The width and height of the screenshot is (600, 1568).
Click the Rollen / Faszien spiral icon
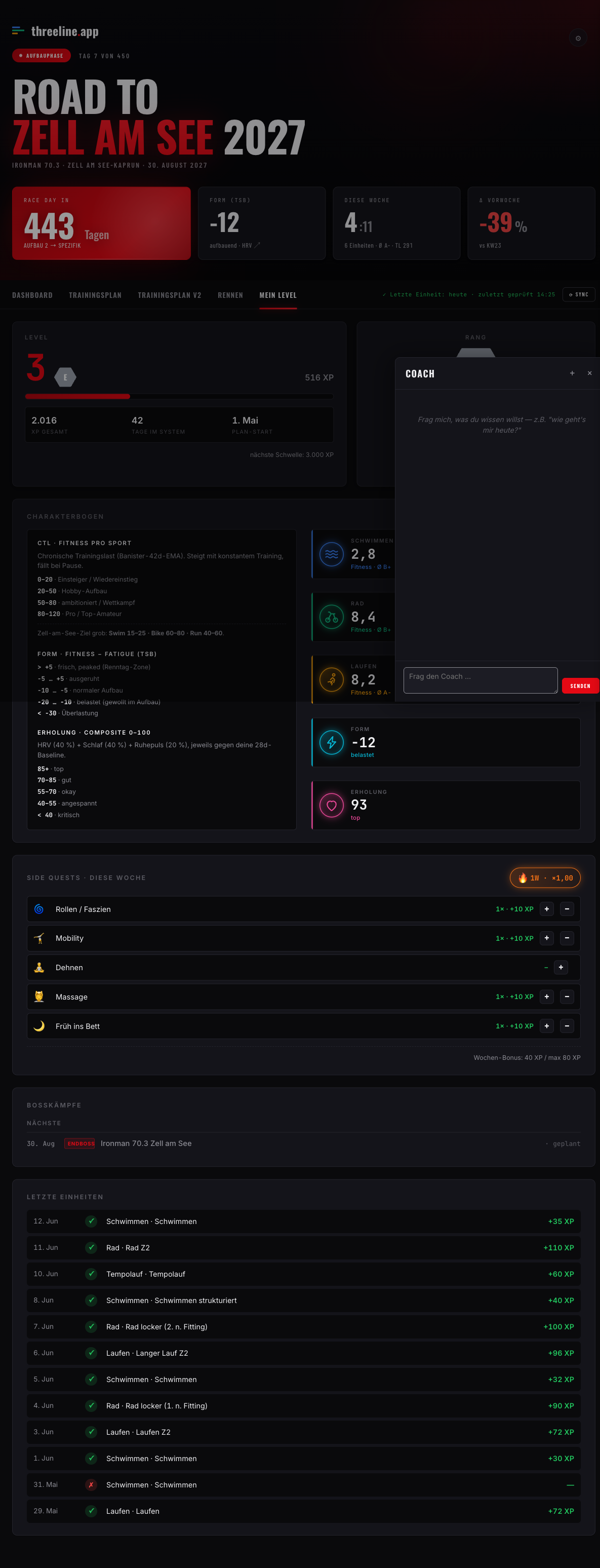click(39, 909)
